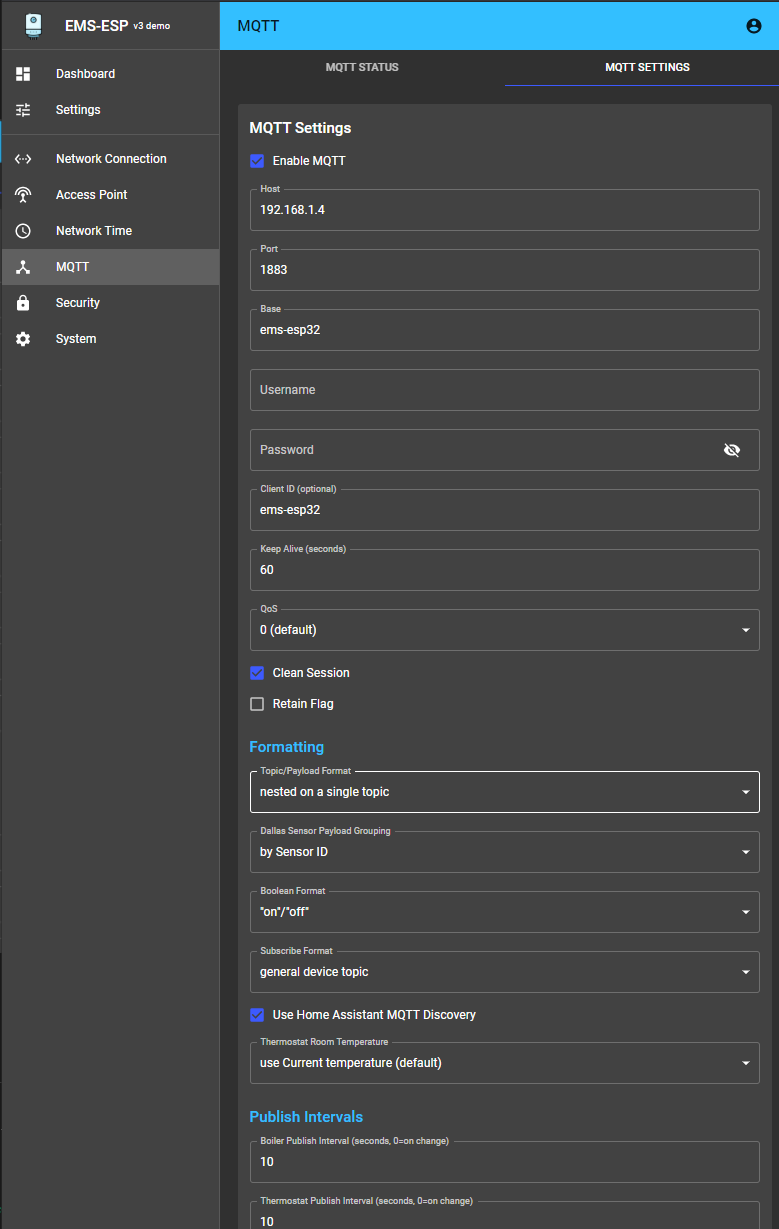Click the Settings sliders icon in sidebar
The height and width of the screenshot is (1229, 779).
[23, 110]
